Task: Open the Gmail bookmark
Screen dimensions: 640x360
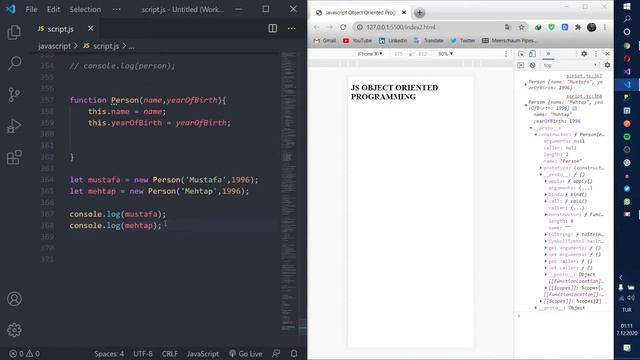Action: click(325, 40)
